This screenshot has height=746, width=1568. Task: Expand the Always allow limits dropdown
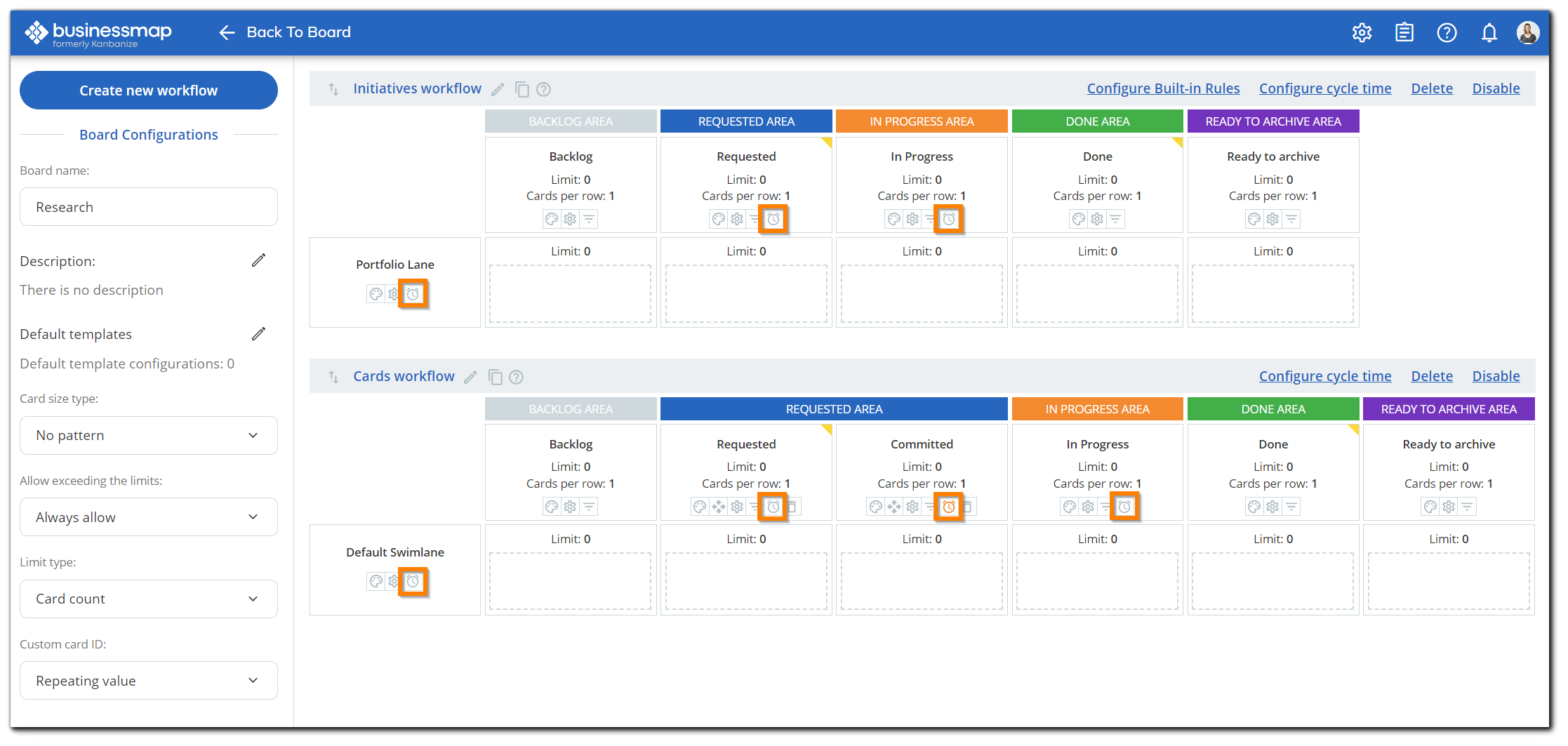[x=148, y=517]
